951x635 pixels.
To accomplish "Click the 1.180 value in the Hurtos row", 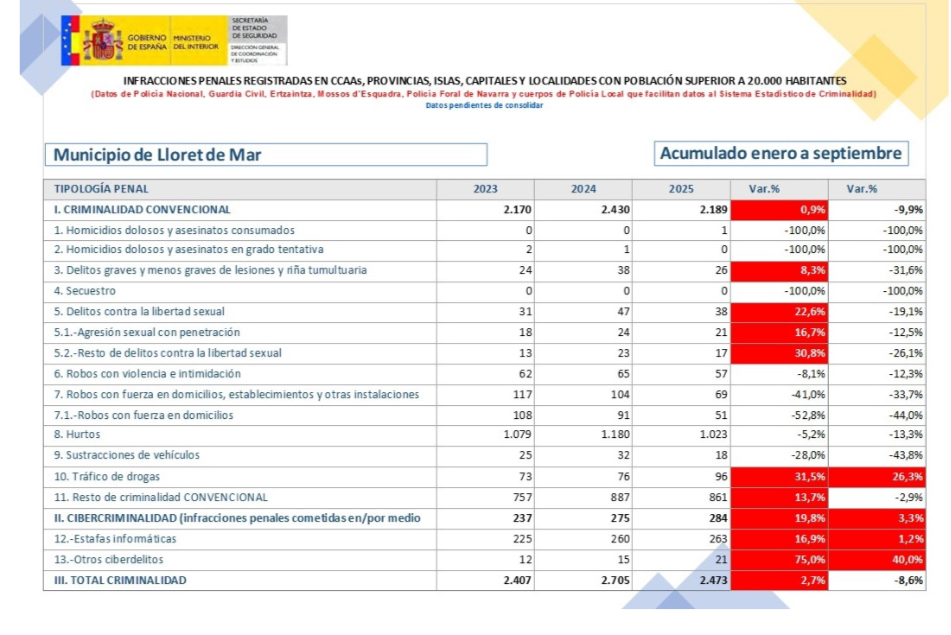I will (x=610, y=435).
